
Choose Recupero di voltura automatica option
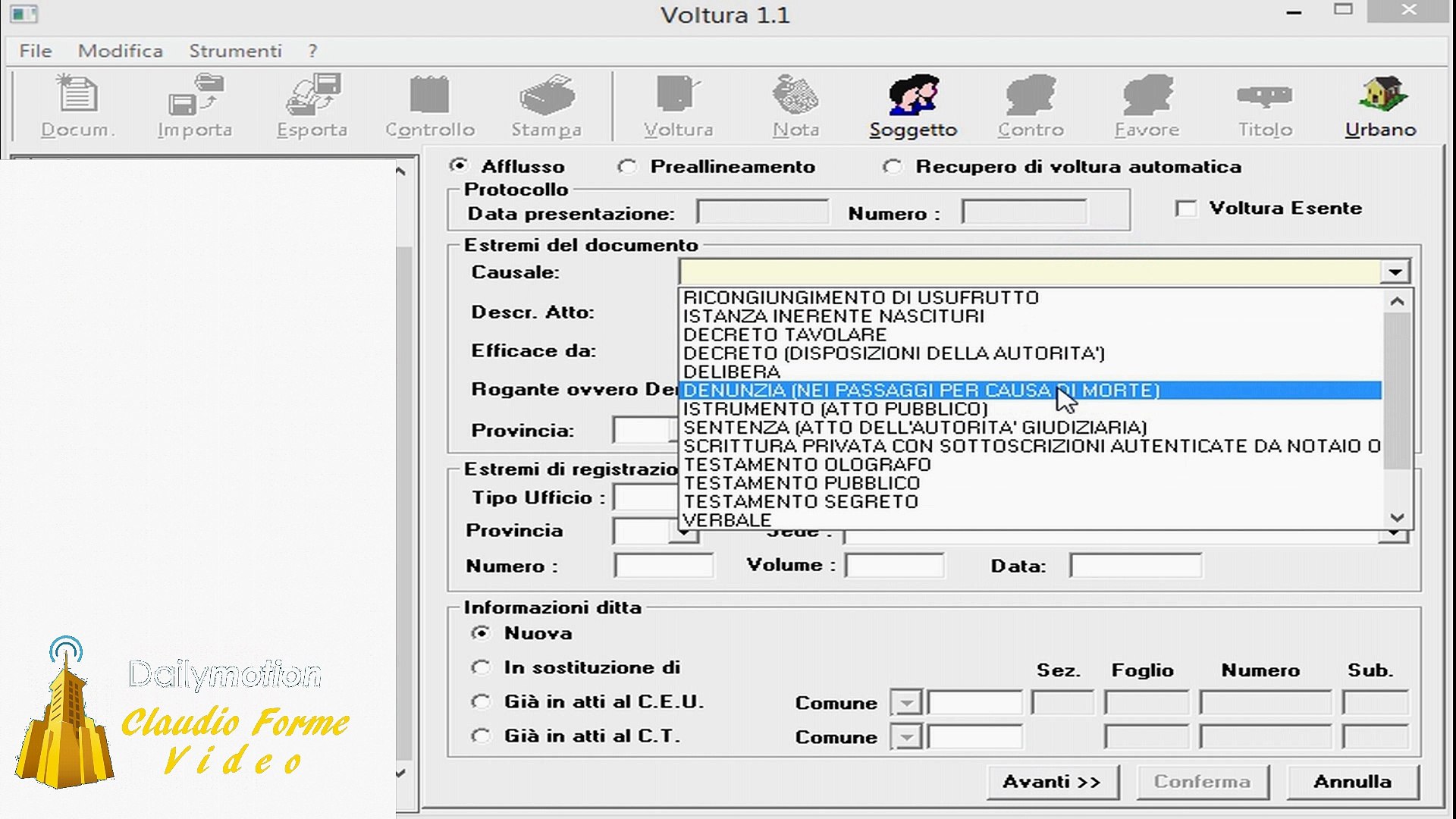892,167
